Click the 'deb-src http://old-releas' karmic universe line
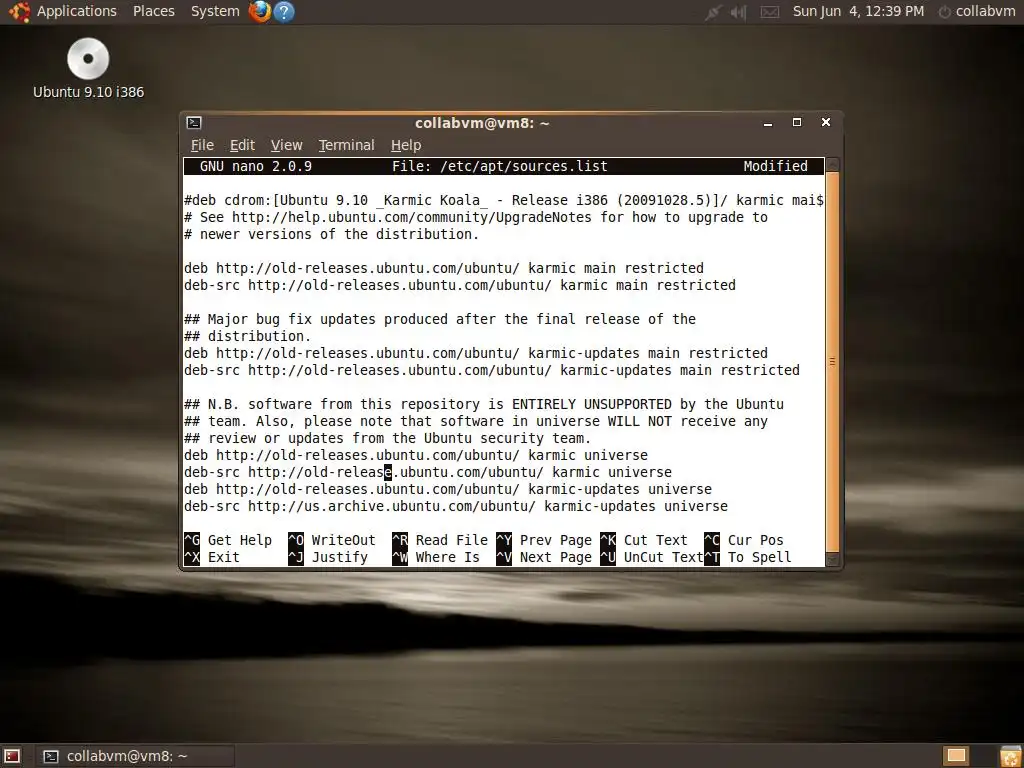This screenshot has height=768, width=1024. 428,472
